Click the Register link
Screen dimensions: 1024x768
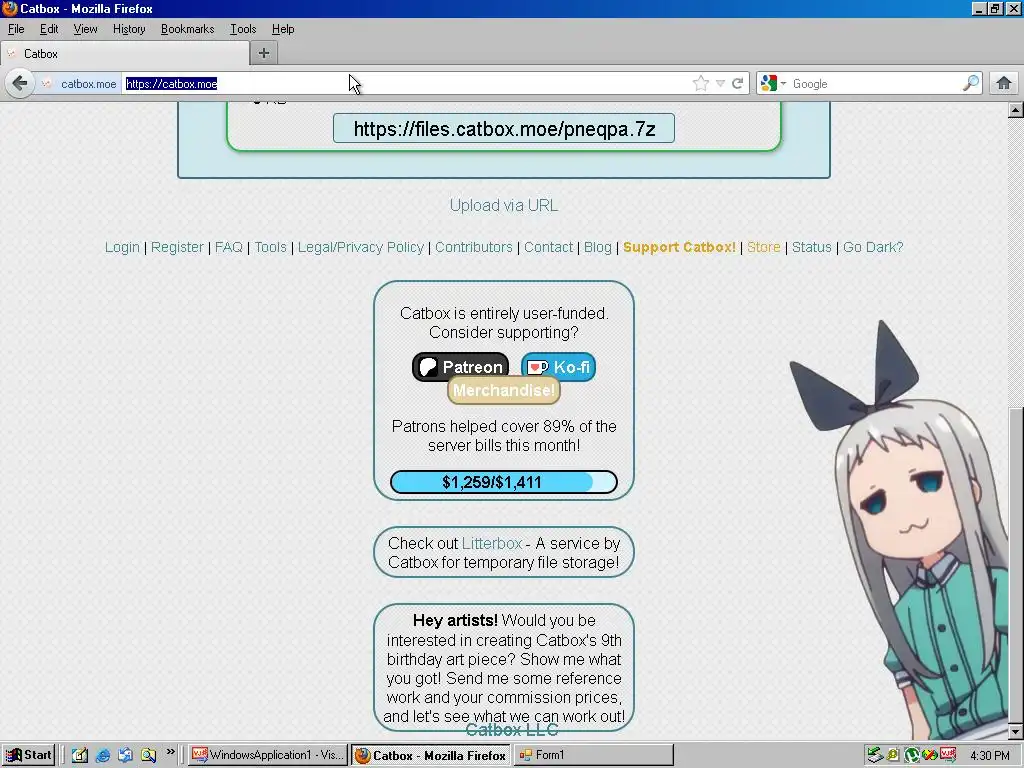tap(177, 247)
